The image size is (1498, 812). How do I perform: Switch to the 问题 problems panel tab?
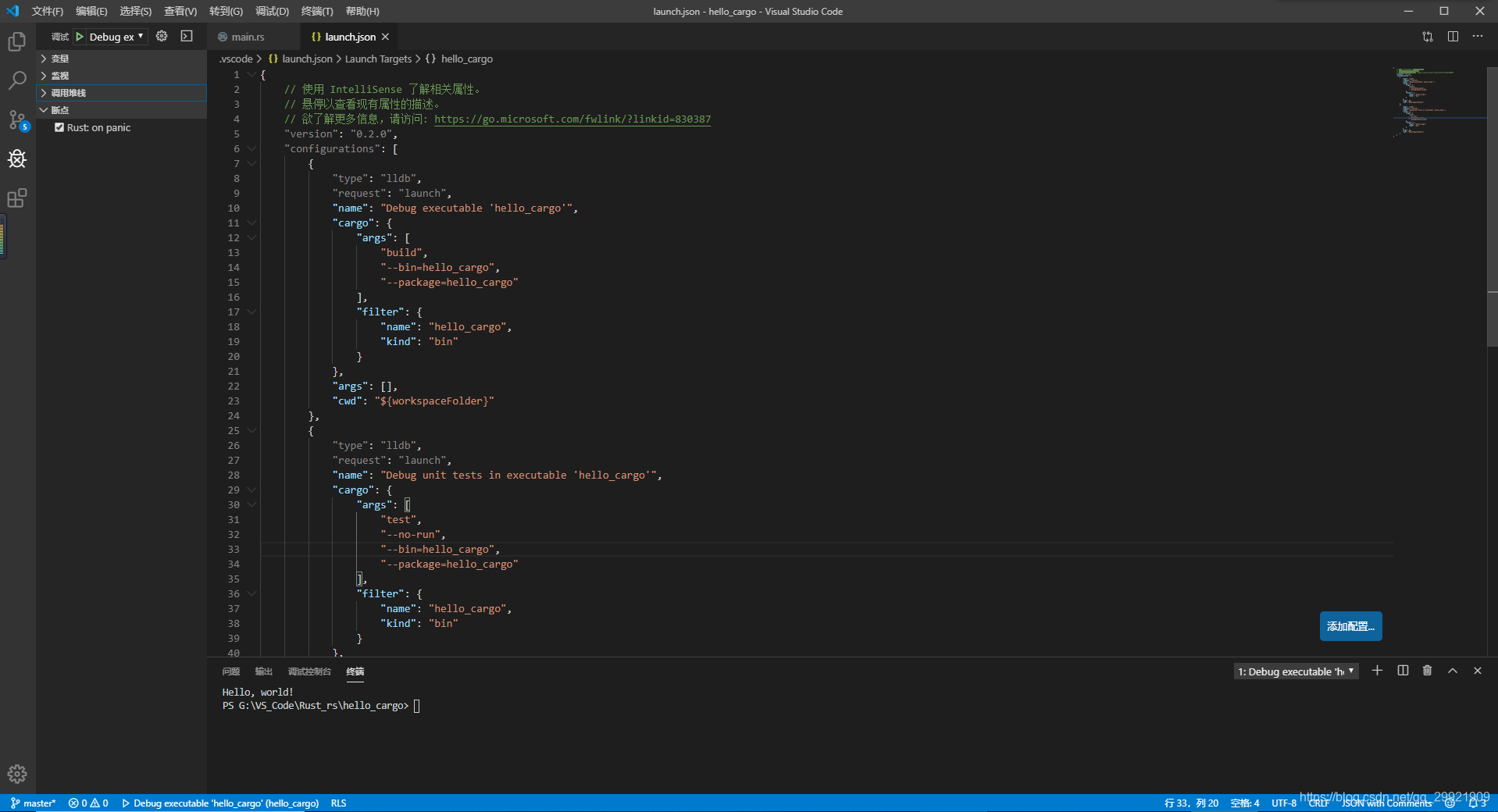[231, 671]
